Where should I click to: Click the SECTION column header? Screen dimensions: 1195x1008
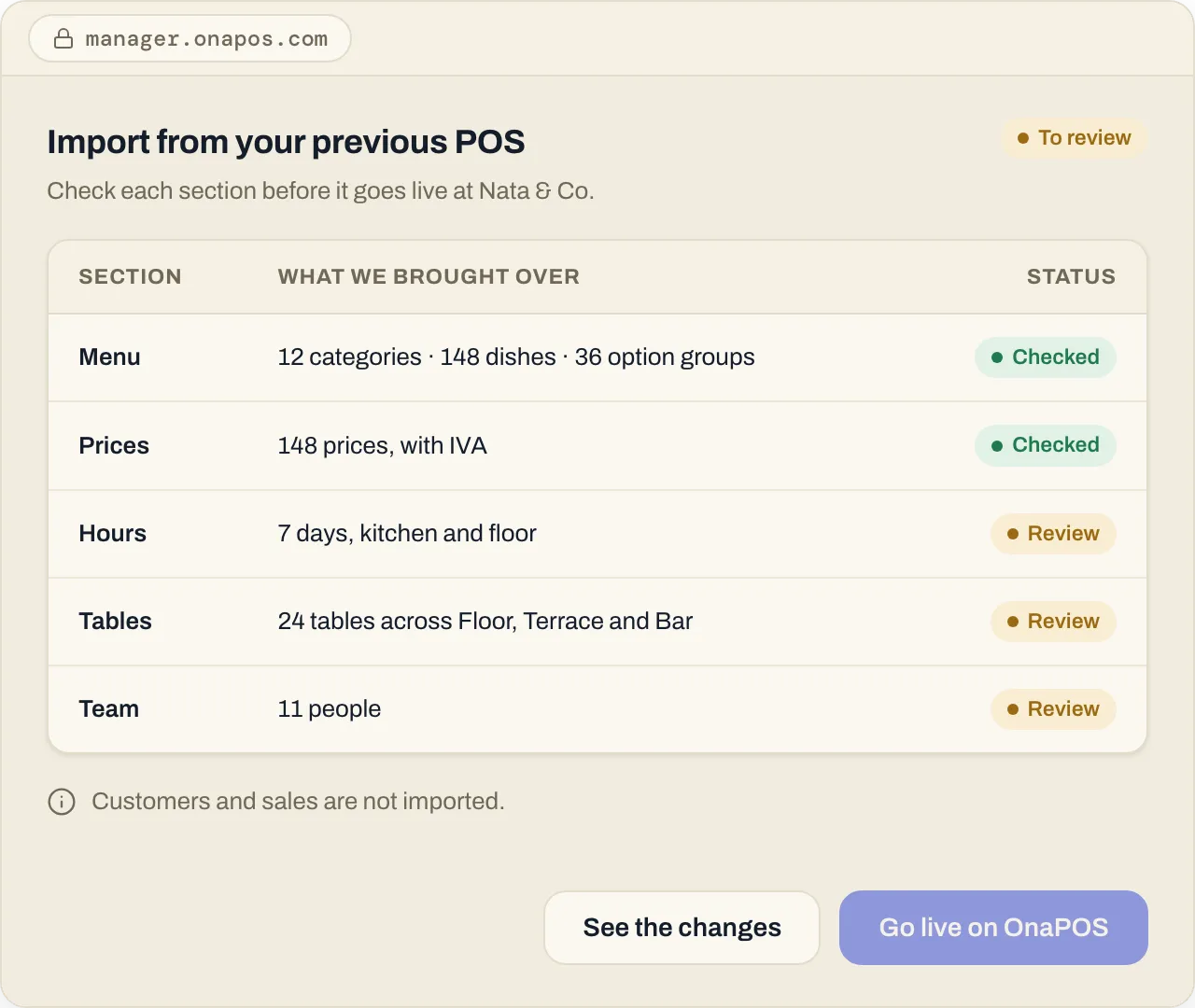[131, 277]
